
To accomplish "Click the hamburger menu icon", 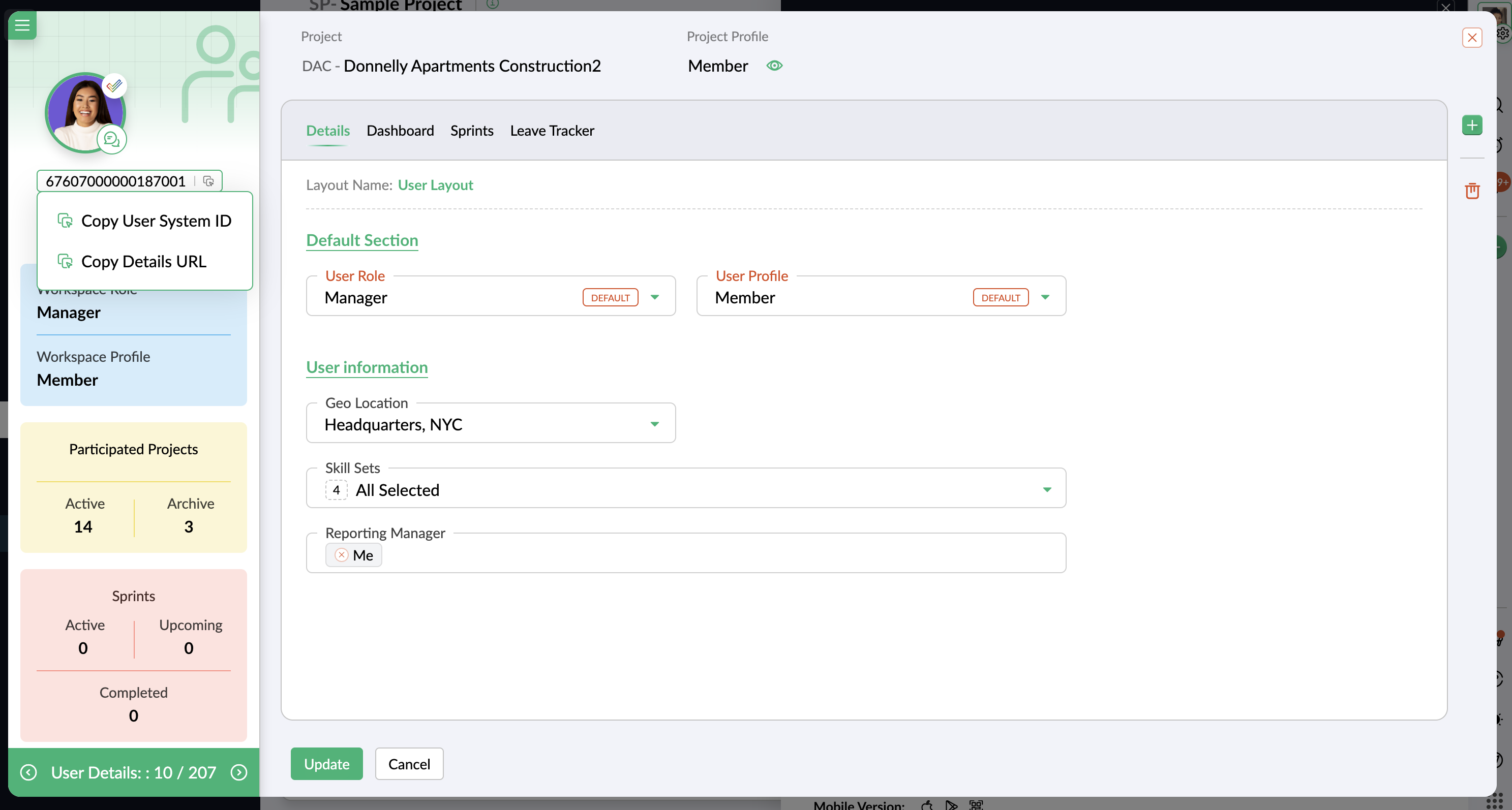I will pos(22,25).
